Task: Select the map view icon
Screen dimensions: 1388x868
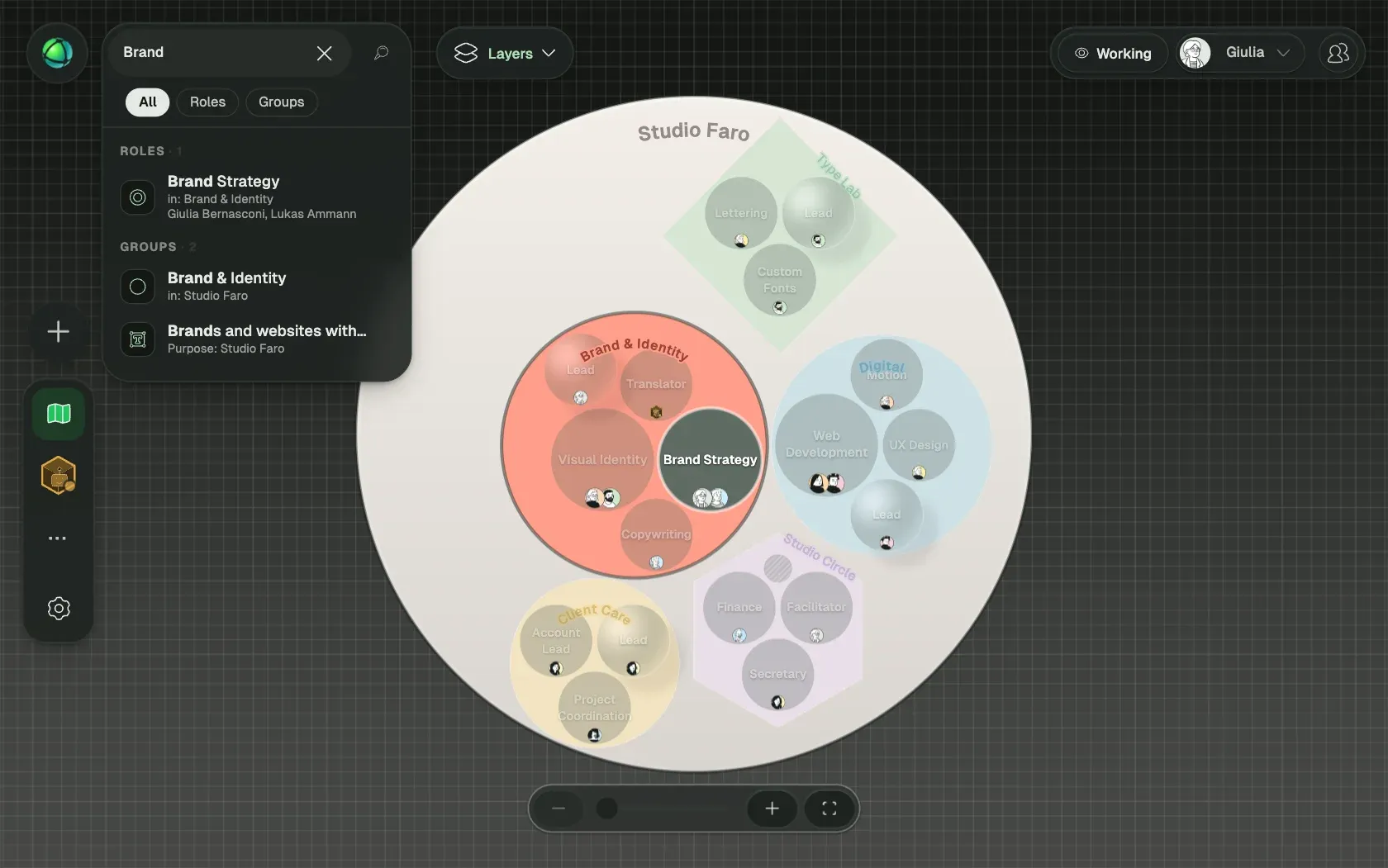Action: tap(58, 414)
